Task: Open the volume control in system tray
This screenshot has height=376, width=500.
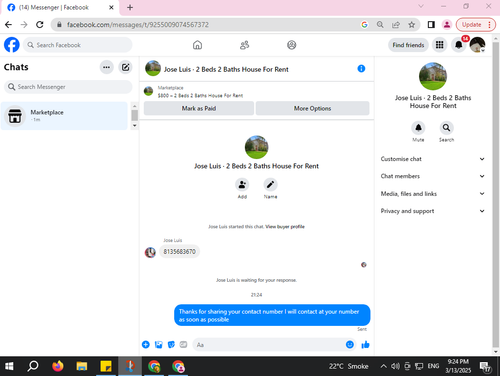Action: pos(395,366)
